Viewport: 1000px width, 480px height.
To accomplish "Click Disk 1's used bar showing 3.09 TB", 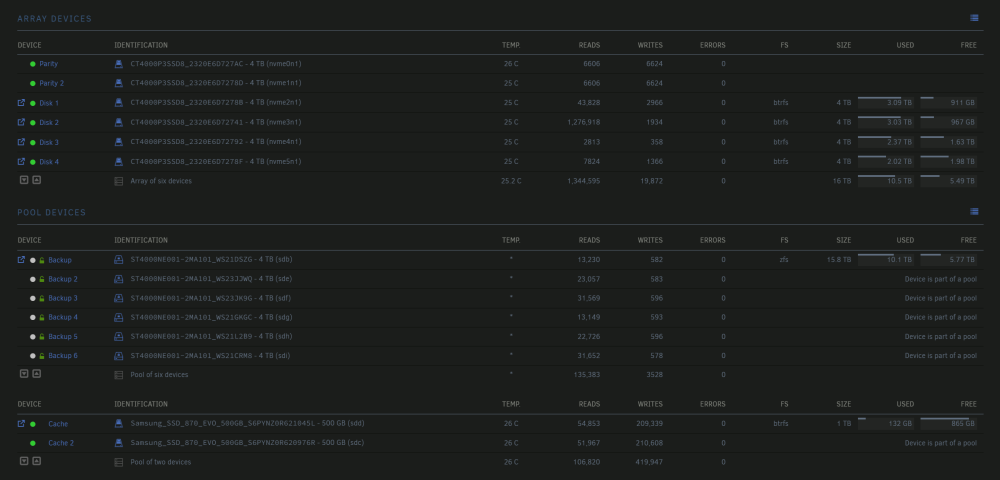I will (x=886, y=102).
